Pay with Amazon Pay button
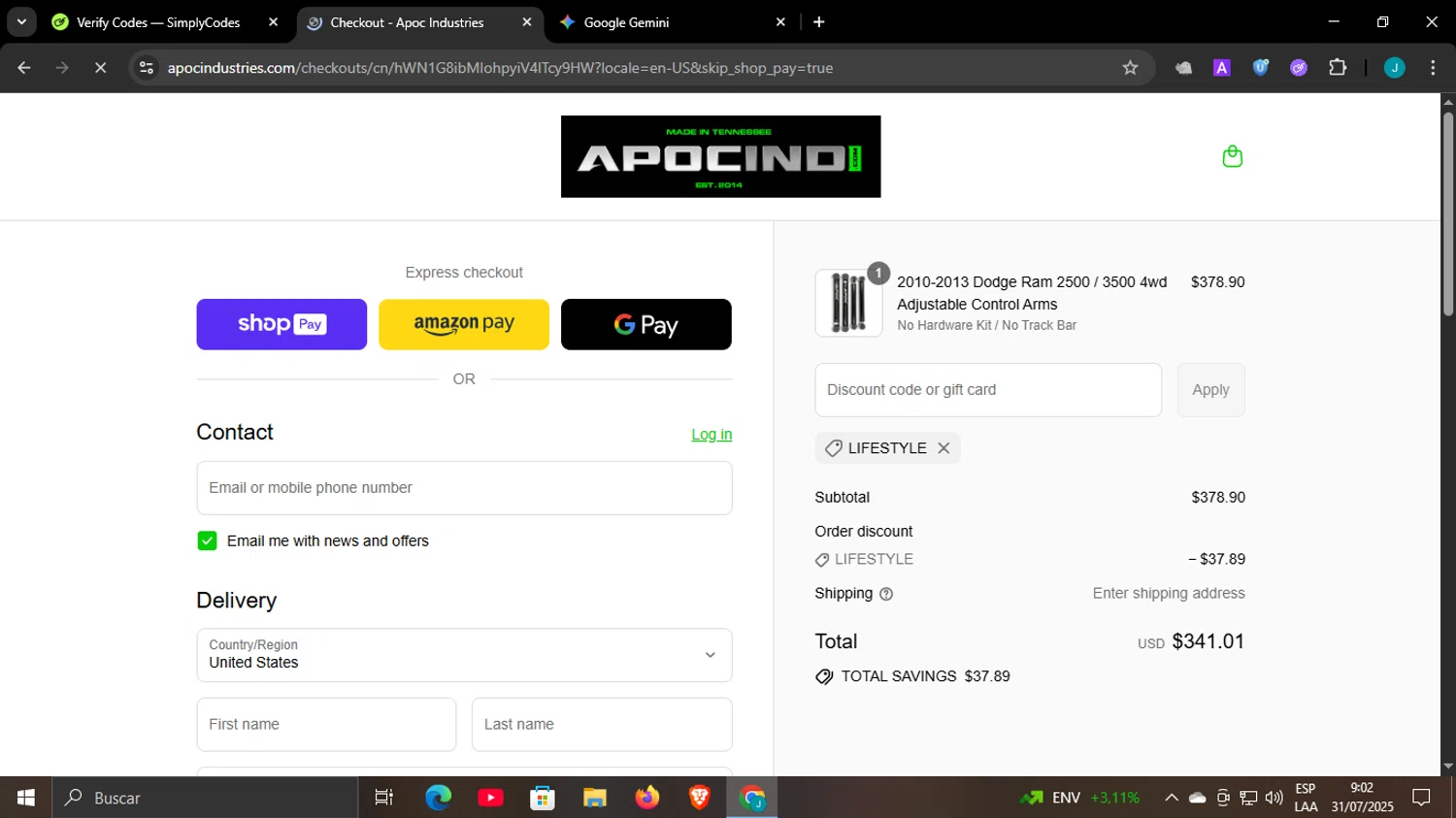1456x818 pixels. coord(464,324)
